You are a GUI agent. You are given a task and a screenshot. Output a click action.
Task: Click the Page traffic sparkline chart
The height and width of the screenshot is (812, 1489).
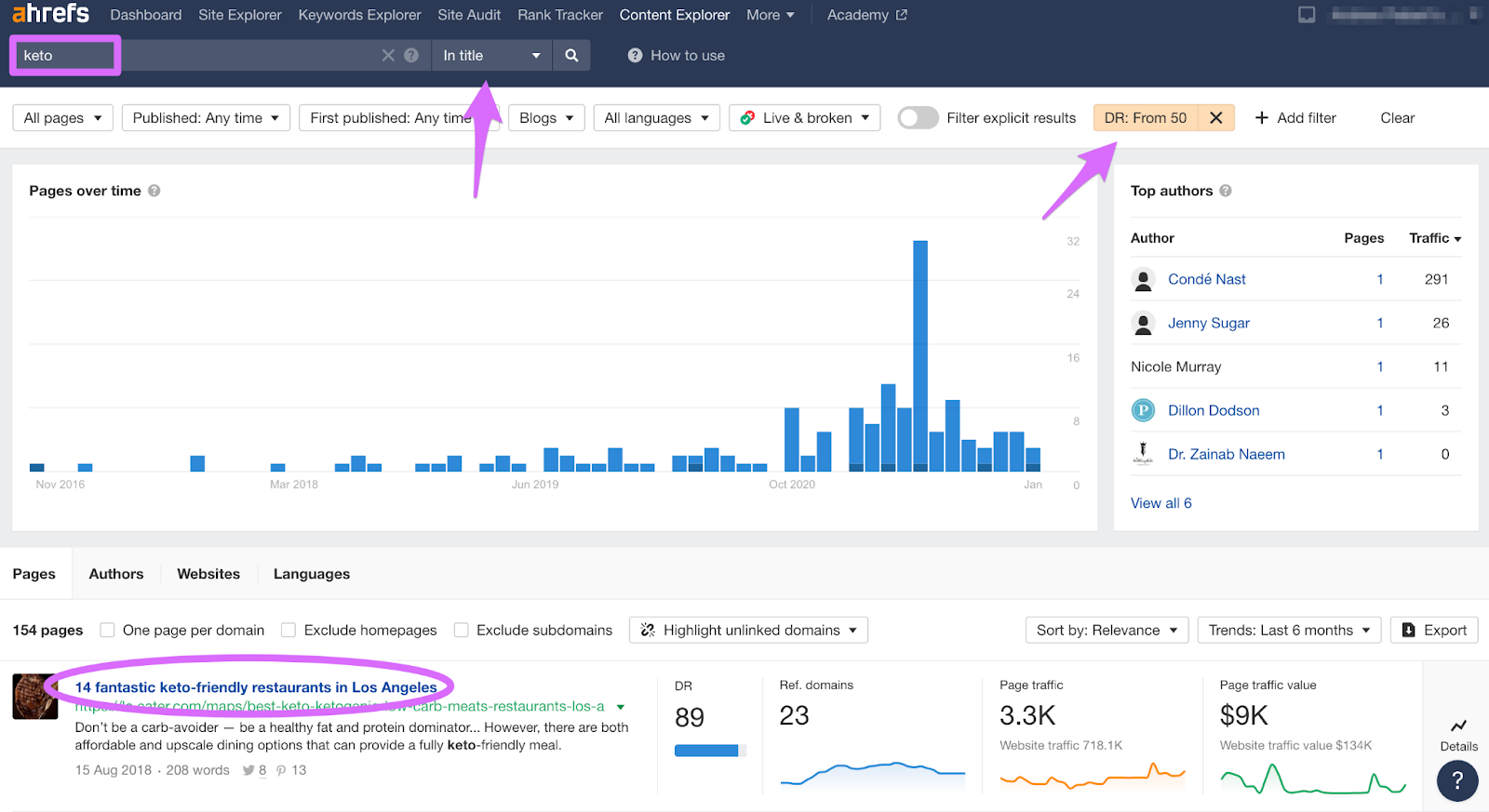click(1092, 775)
